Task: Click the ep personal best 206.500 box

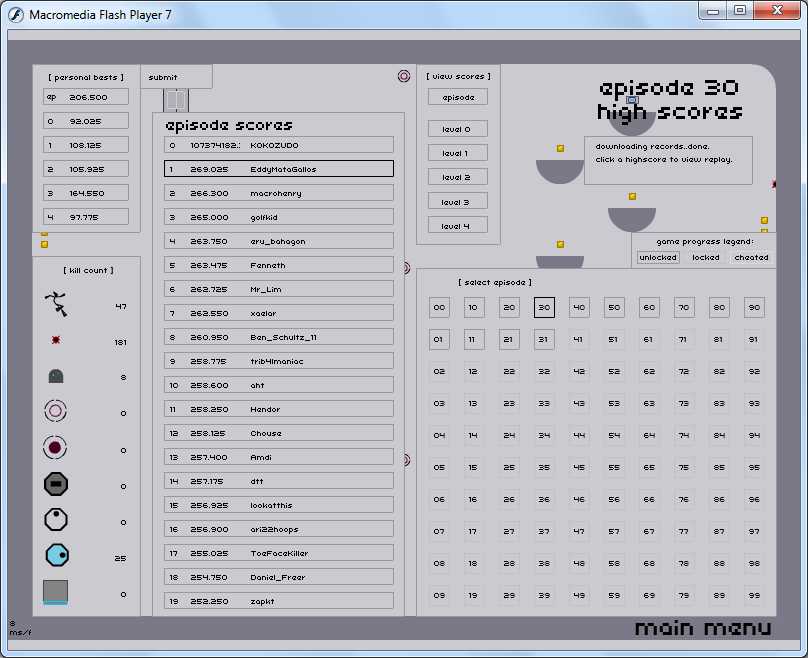Action: (86, 97)
